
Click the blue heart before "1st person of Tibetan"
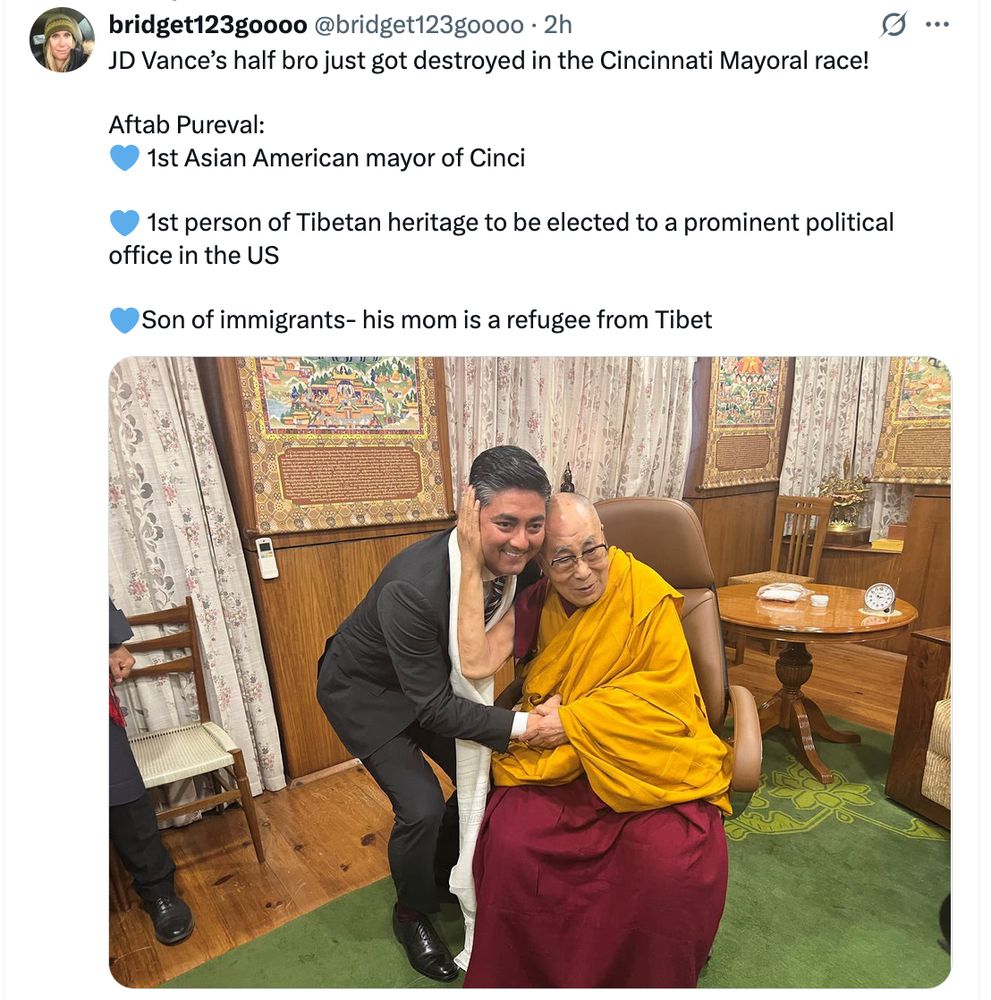pyautogui.click(x=124, y=223)
